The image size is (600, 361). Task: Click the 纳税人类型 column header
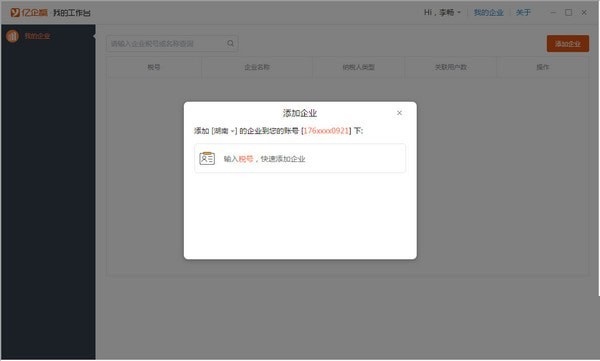pos(358,67)
